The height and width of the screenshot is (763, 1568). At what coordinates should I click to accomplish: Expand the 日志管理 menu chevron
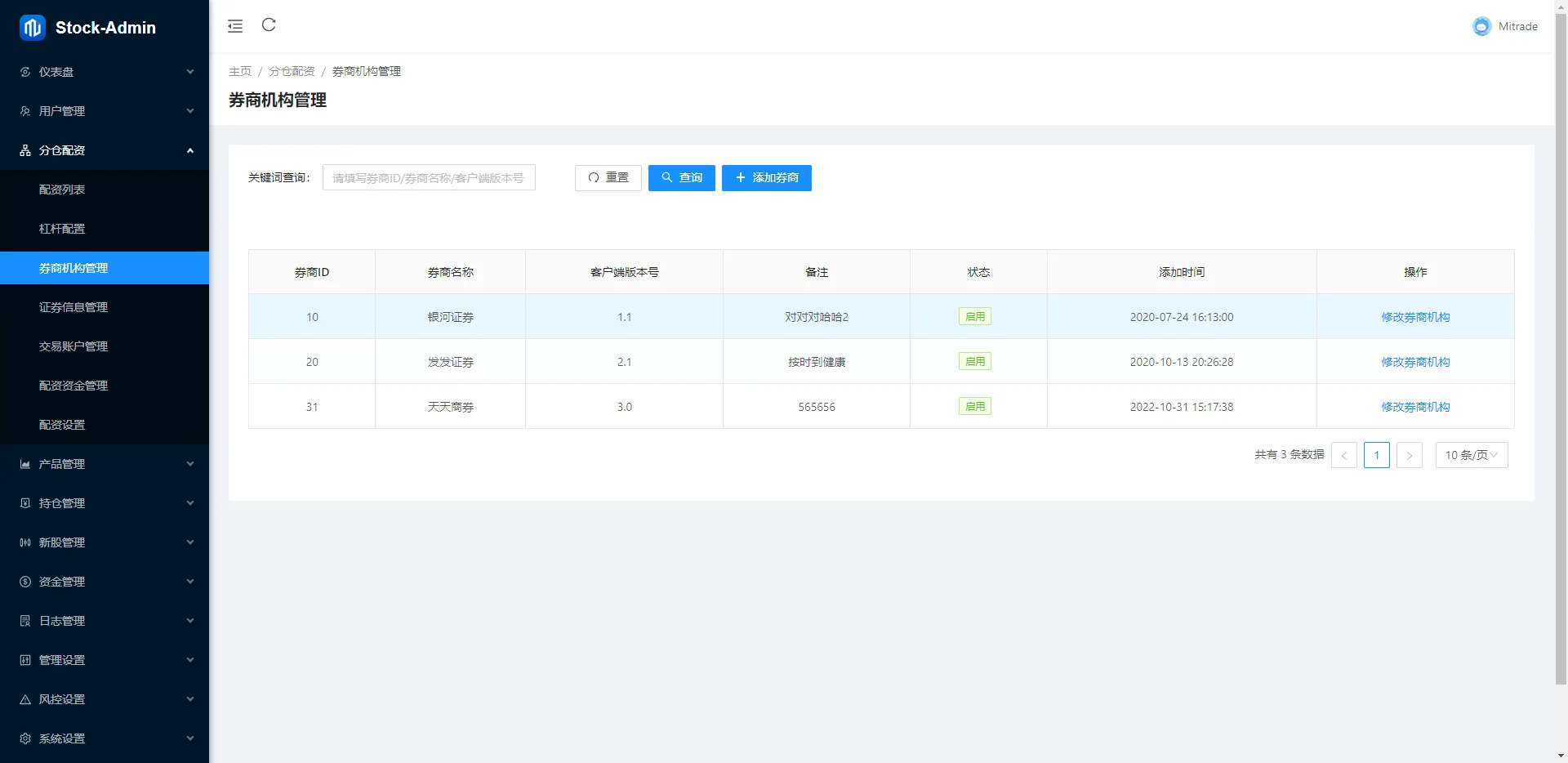pos(190,621)
